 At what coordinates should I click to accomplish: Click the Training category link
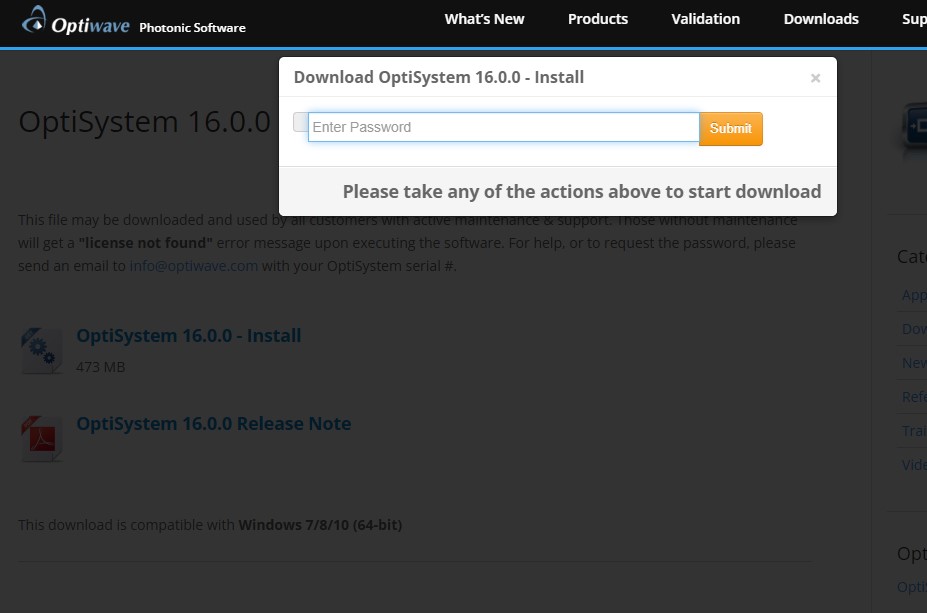click(x=912, y=430)
